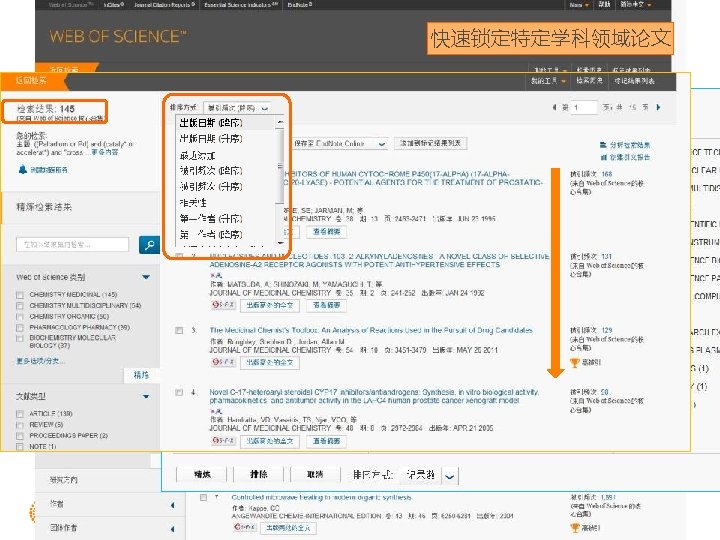Go to next results page arrow
The width and height of the screenshot is (720, 540).
pos(658,107)
